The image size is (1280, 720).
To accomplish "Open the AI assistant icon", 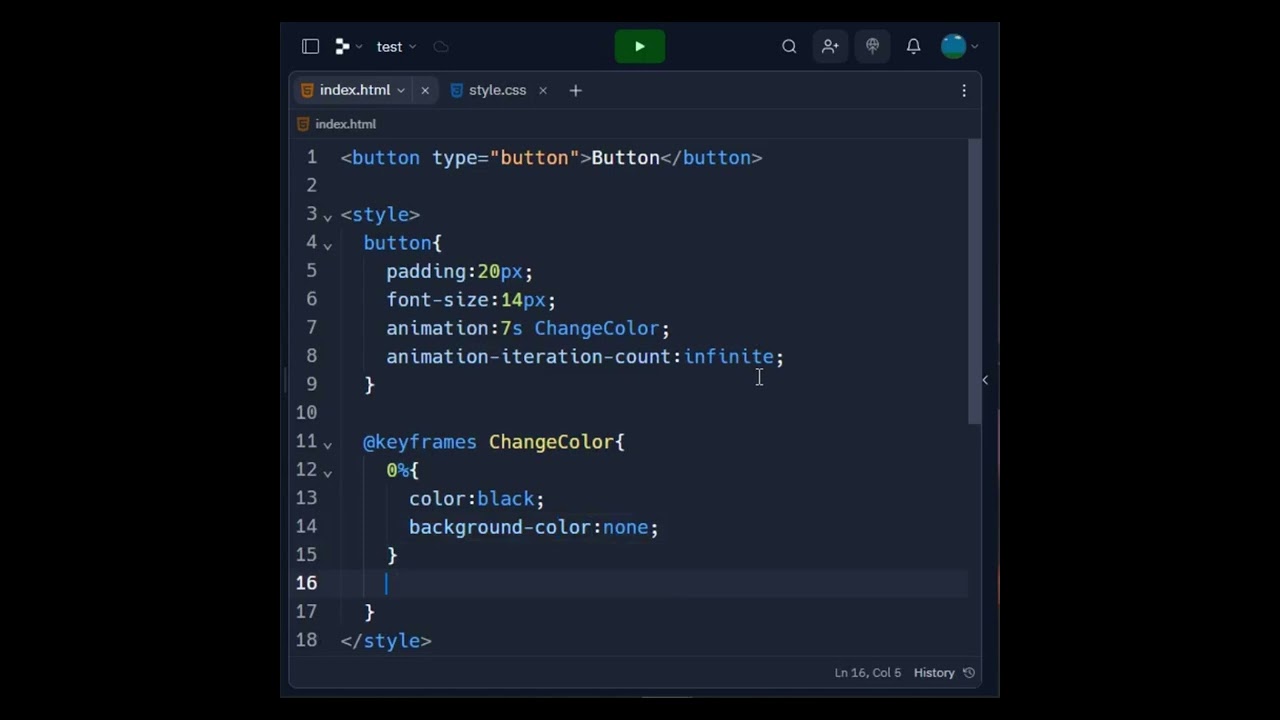I will (872, 46).
